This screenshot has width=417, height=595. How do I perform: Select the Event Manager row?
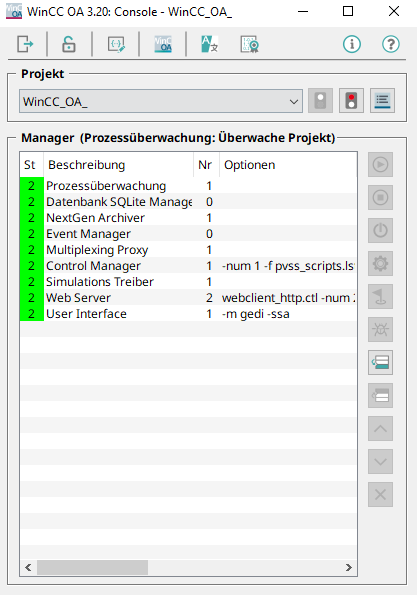click(x=188, y=234)
